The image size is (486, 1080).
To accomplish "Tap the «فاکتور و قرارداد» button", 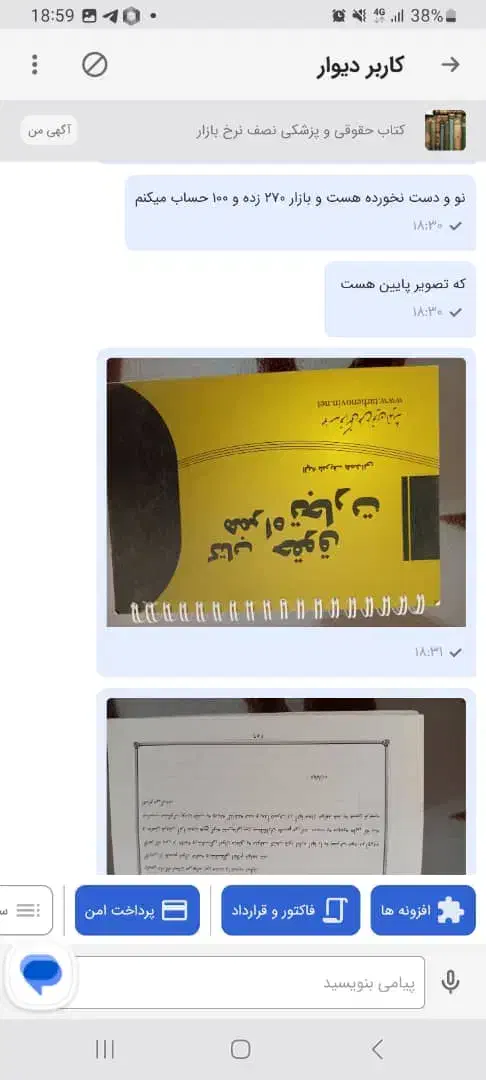I will point(290,911).
